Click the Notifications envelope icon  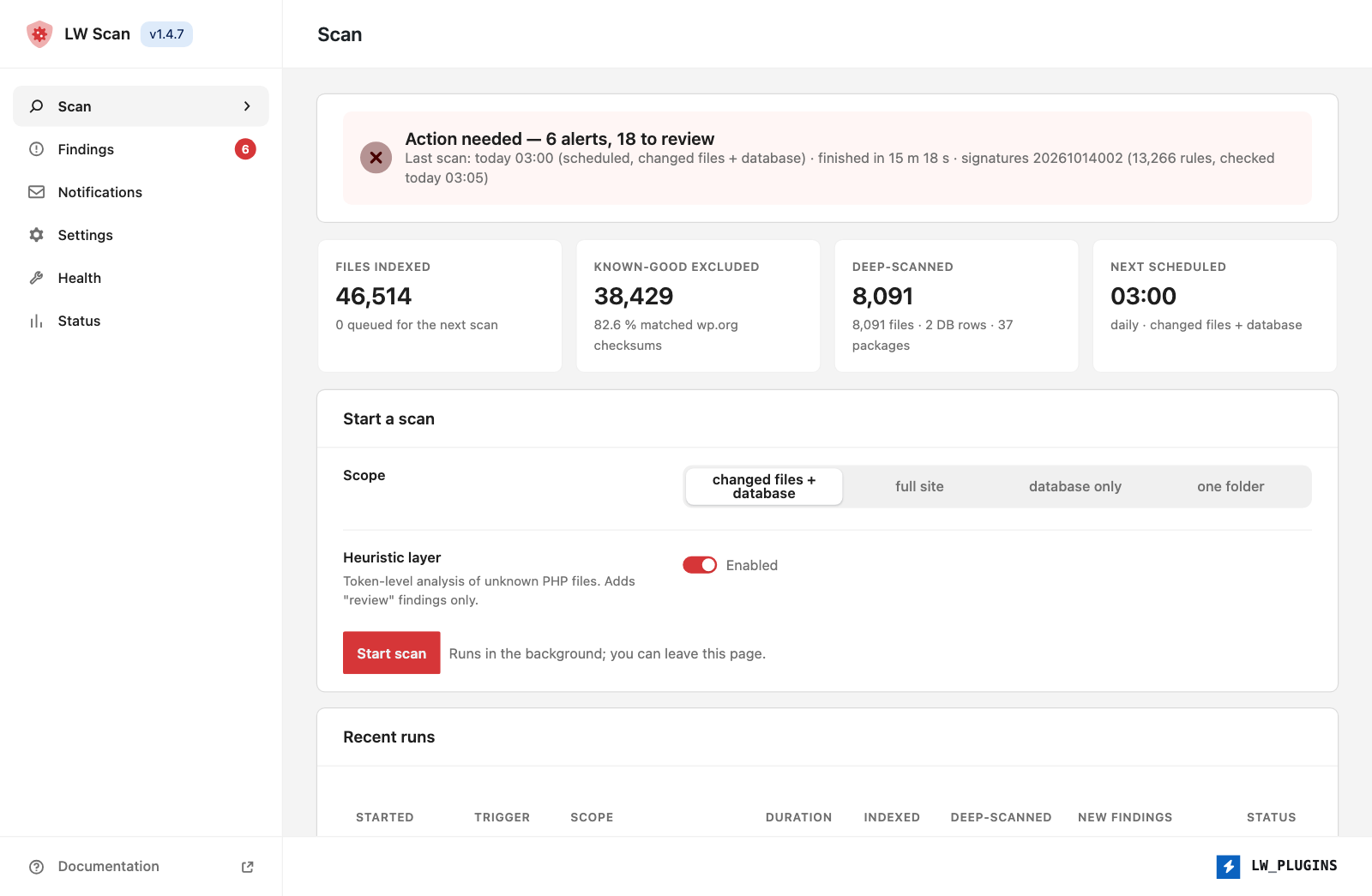[x=36, y=192]
